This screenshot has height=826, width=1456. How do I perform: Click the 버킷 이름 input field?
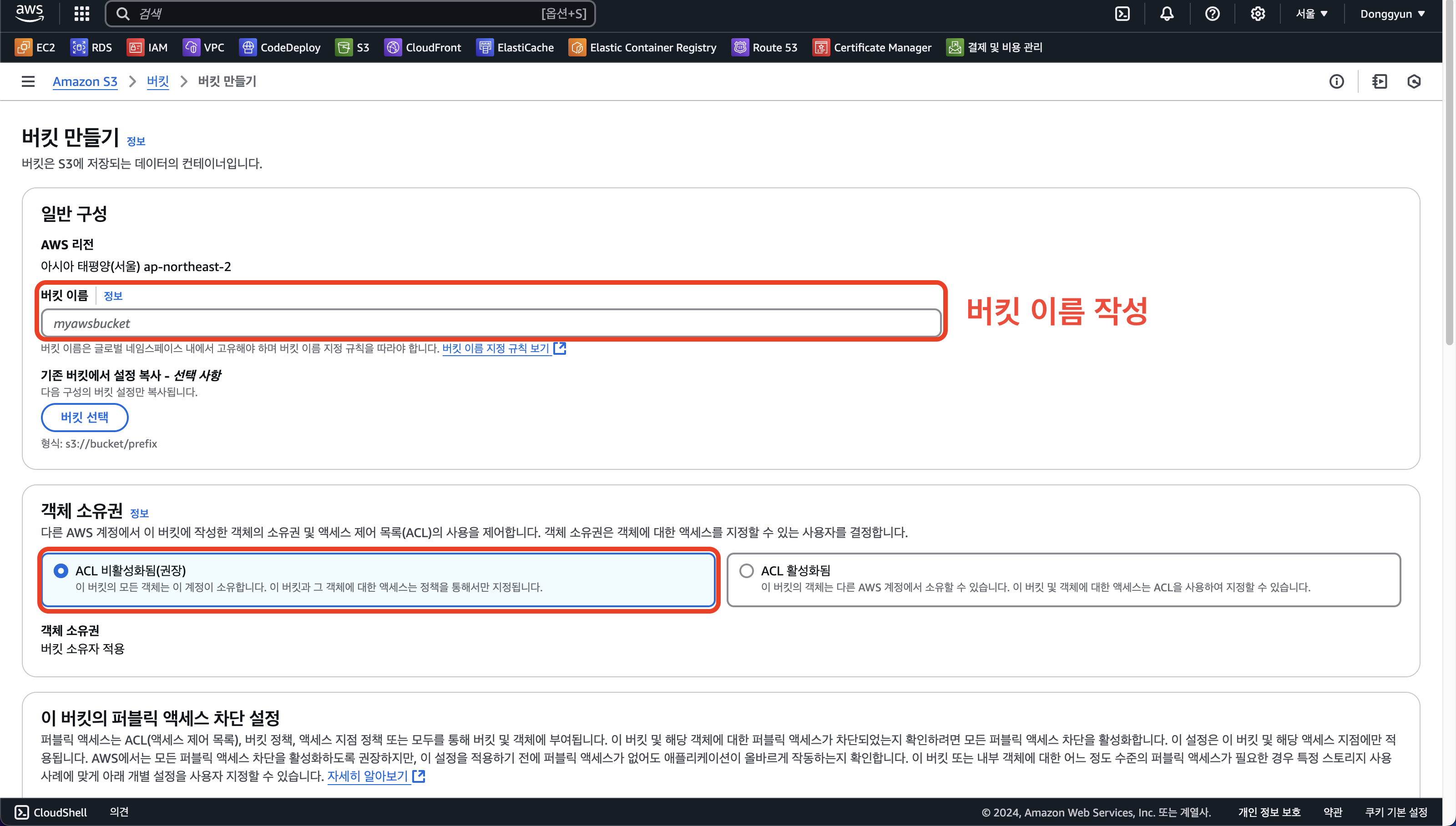pos(491,323)
